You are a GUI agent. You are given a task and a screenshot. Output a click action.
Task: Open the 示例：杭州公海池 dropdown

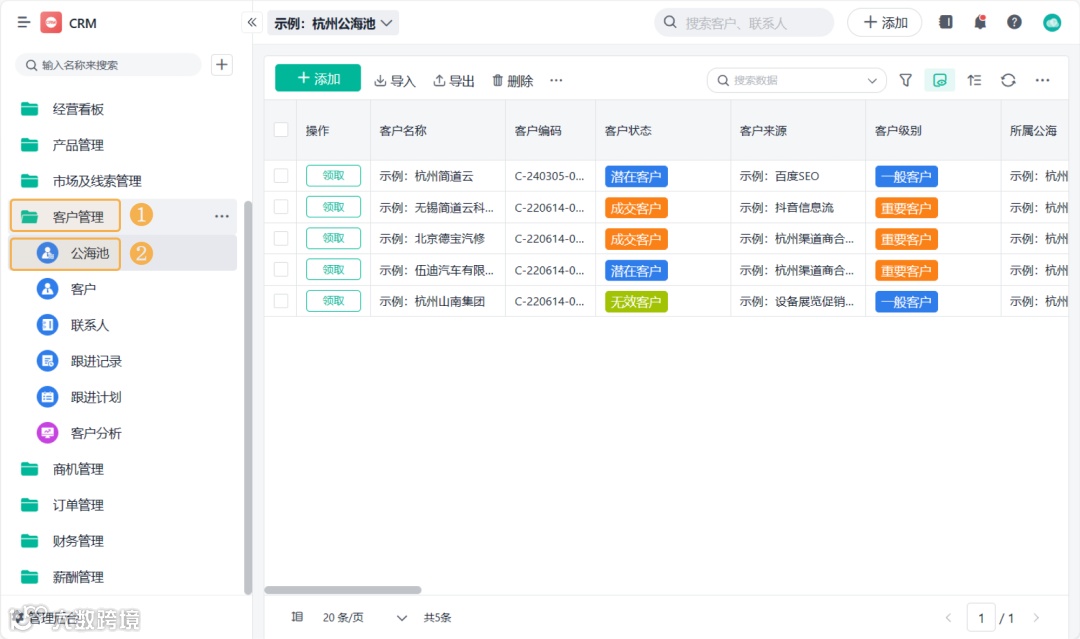pos(333,23)
